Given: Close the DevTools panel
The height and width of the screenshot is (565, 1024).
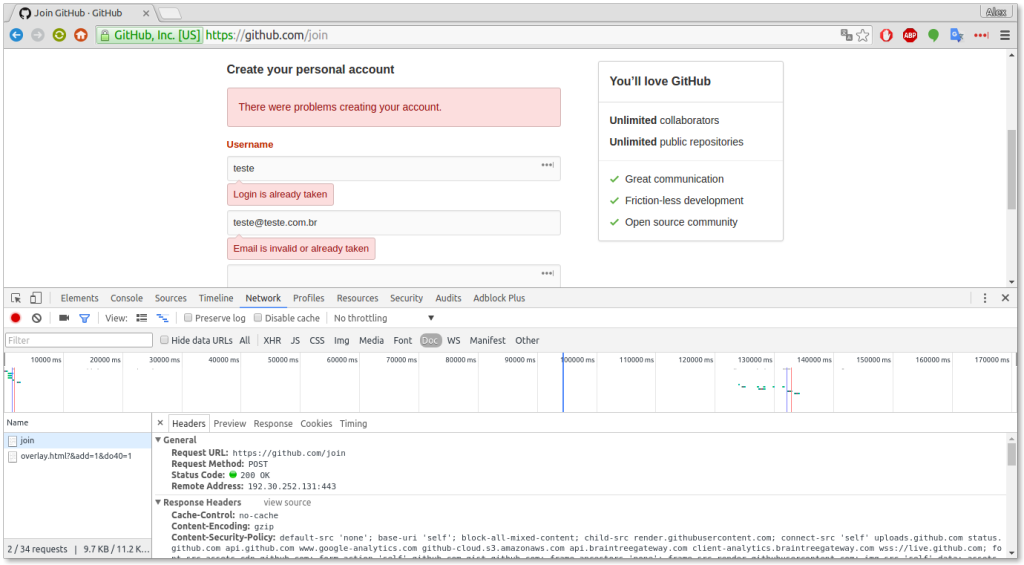Looking at the screenshot, I should click(x=1005, y=298).
